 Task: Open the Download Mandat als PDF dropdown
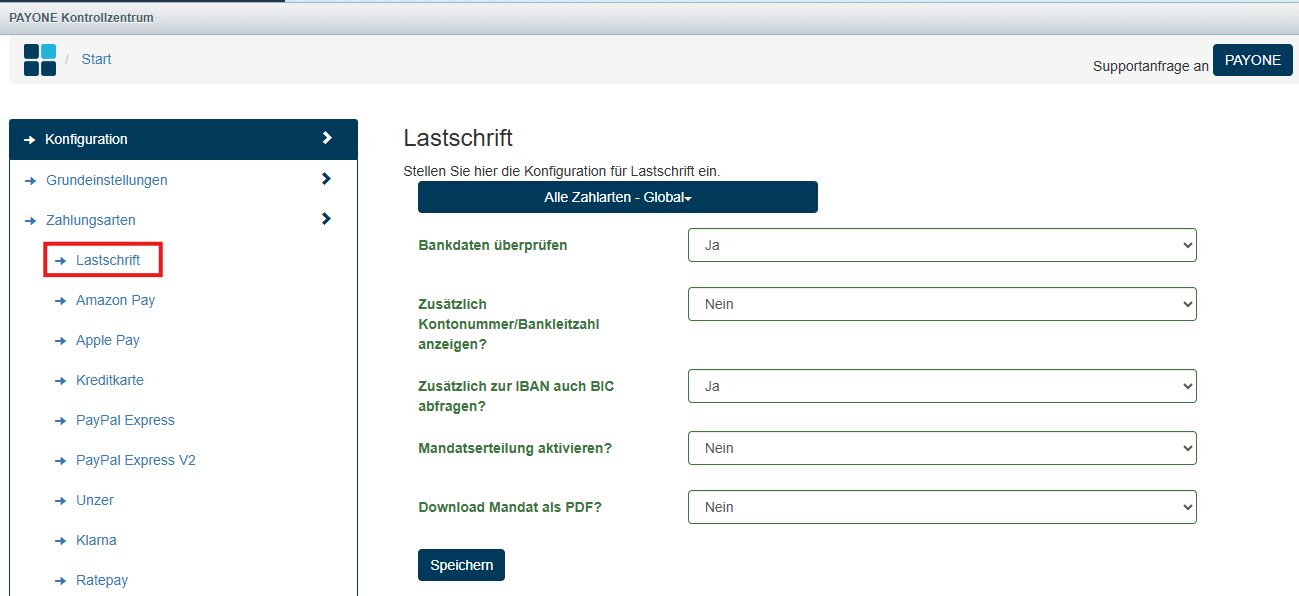click(942, 507)
